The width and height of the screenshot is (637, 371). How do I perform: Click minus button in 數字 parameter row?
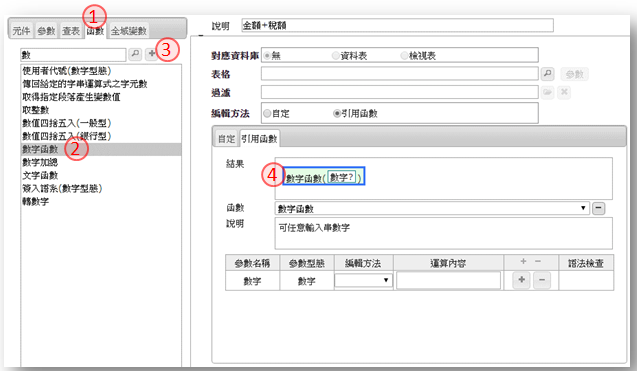point(542,280)
